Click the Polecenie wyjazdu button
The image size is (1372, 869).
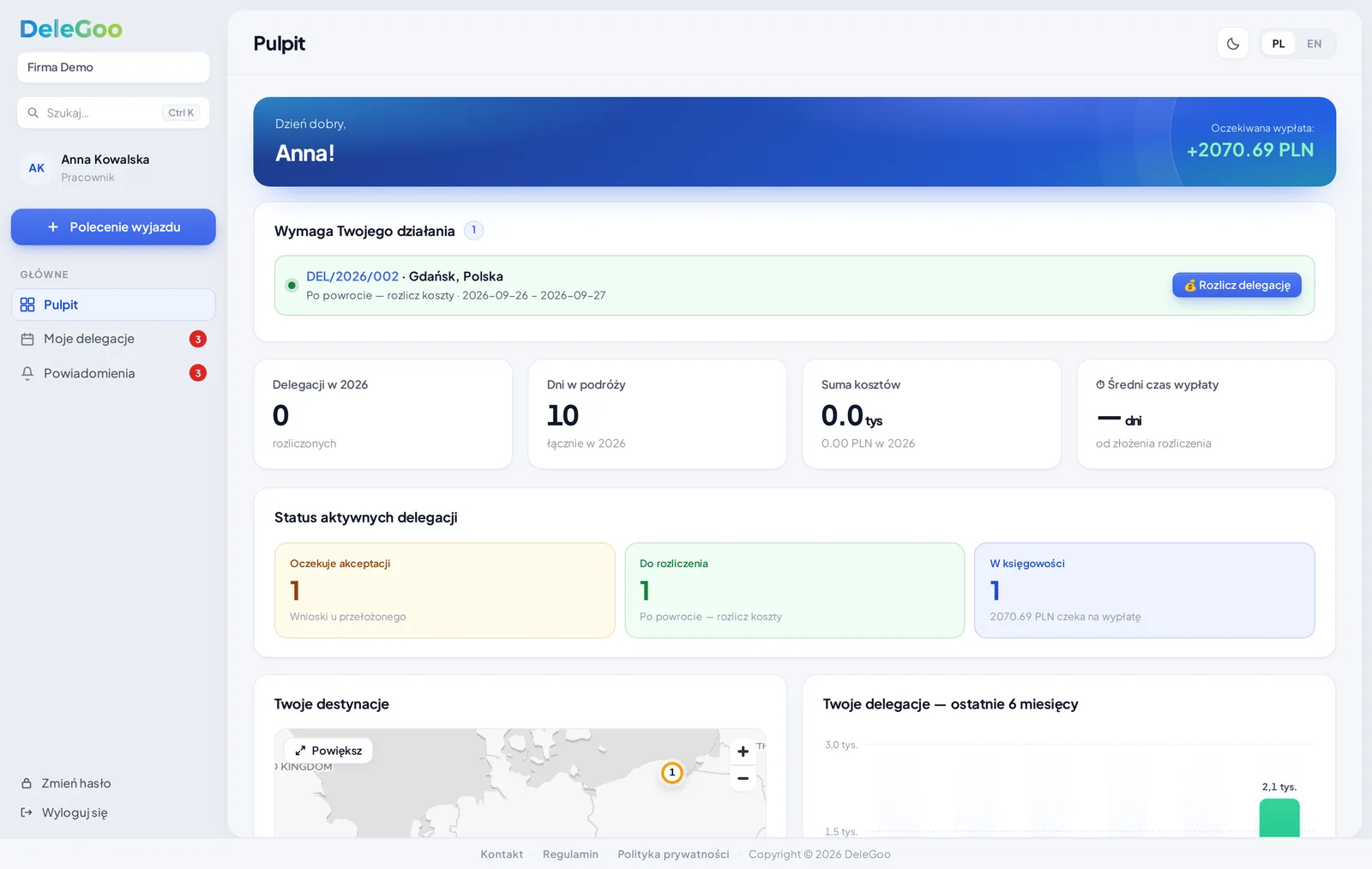[113, 227]
